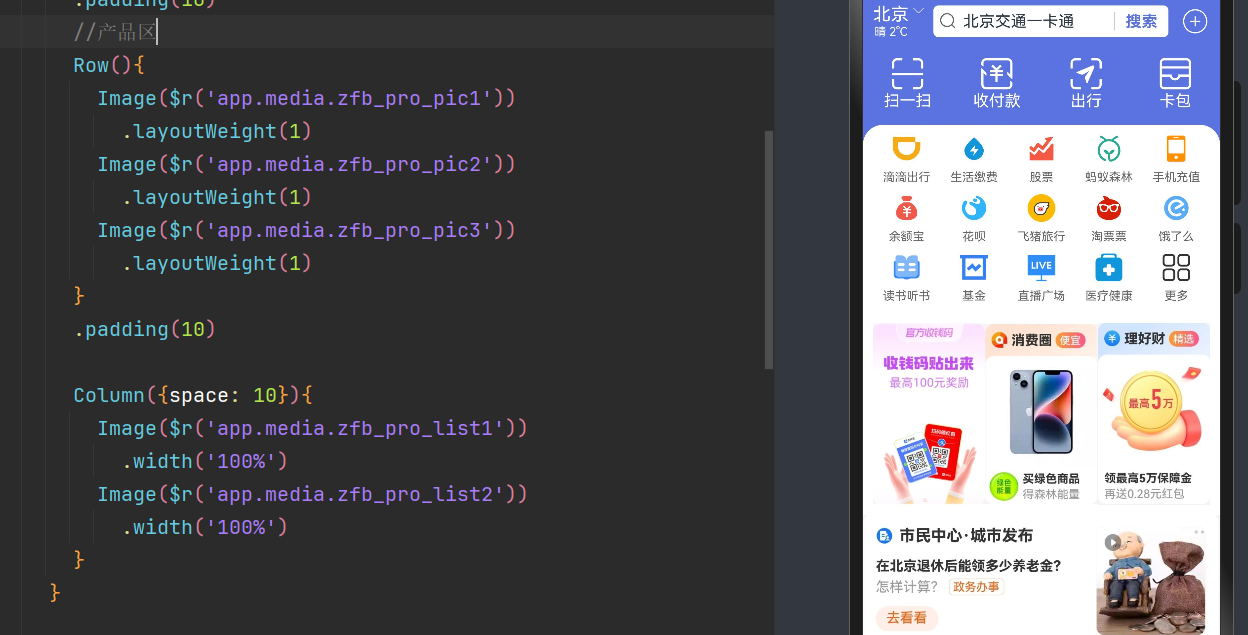Click the Column({space: 10}) line
The image size is (1248, 635).
pos(194,395)
